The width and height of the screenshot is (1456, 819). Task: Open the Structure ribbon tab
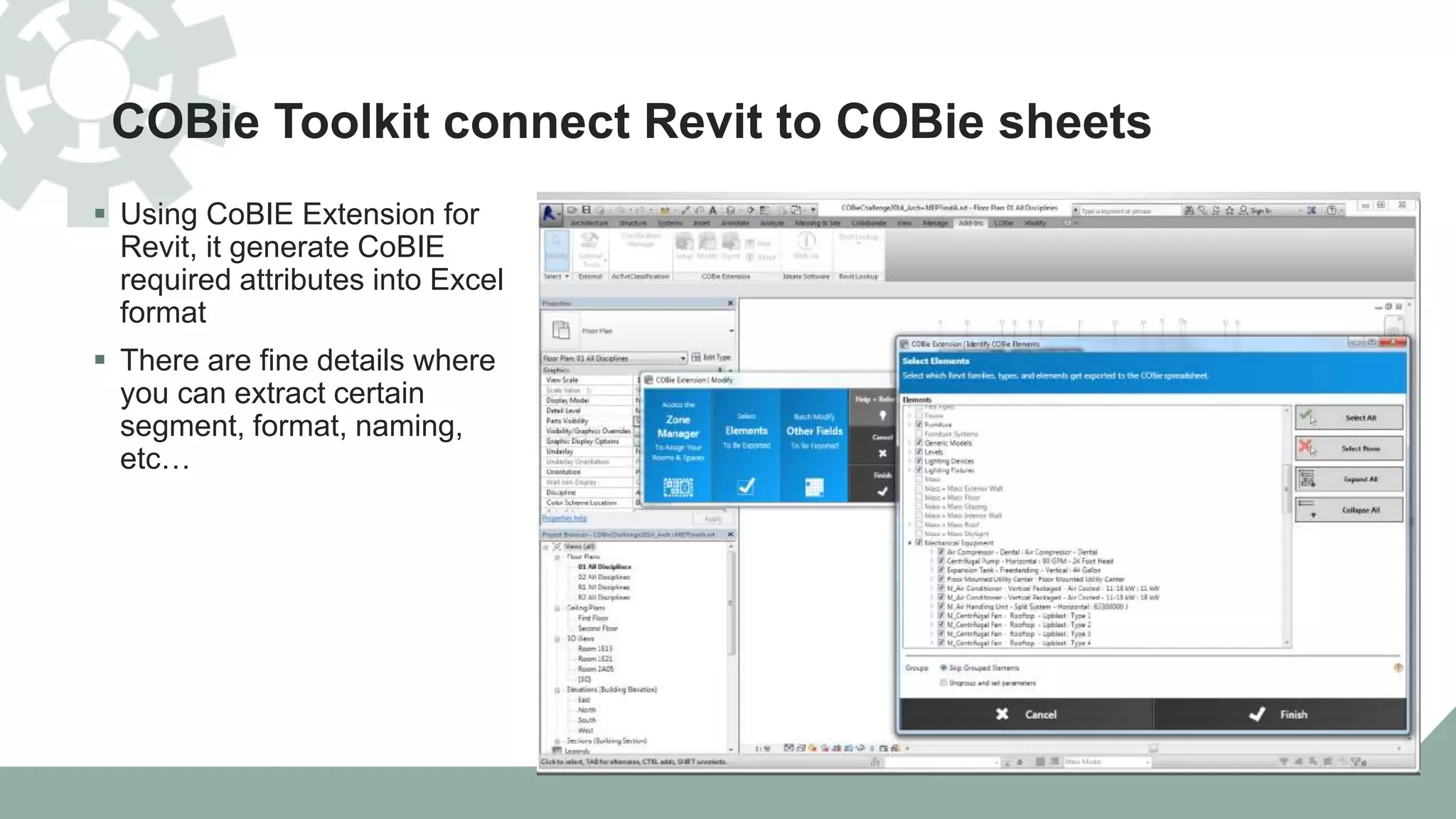[633, 223]
